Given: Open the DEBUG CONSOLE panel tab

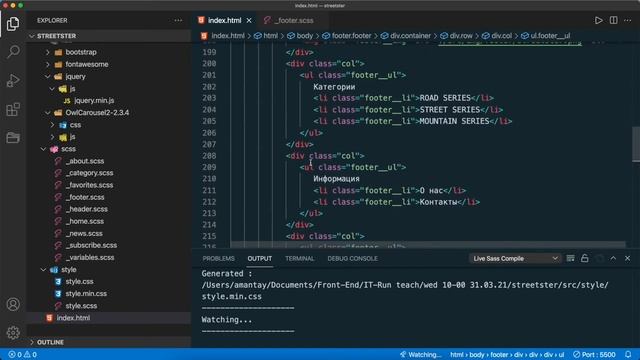Looking at the screenshot, I should point(352,258).
